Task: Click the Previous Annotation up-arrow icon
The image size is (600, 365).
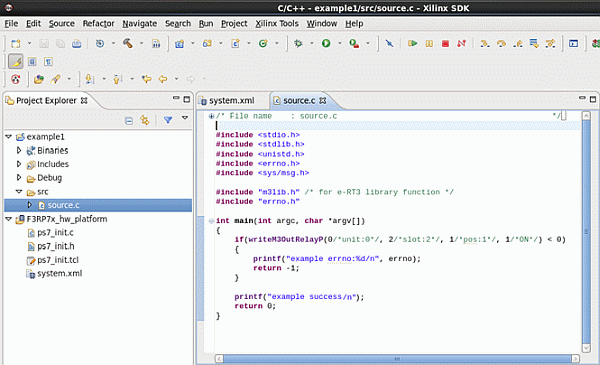Action: click(117, 79)
